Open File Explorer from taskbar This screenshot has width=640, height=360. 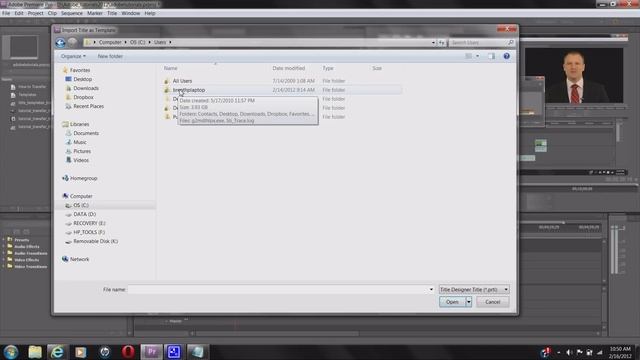[35, 352]
